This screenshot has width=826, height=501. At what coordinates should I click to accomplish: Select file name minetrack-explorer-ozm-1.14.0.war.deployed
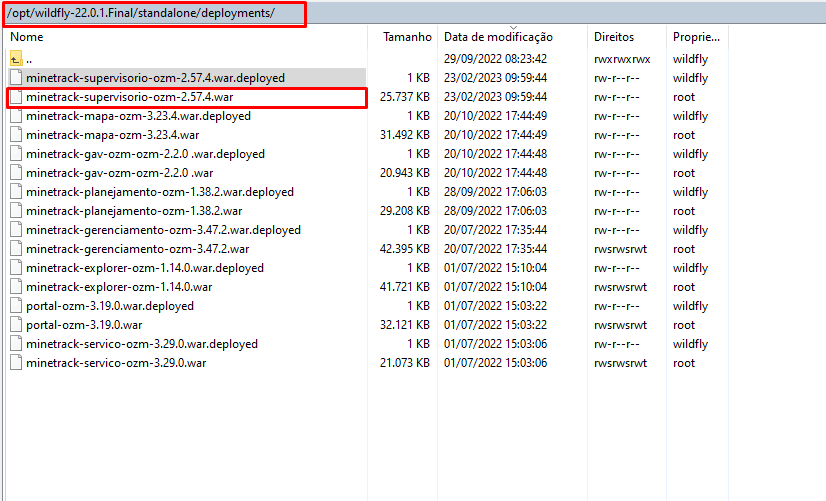click(x=145, y=268)
